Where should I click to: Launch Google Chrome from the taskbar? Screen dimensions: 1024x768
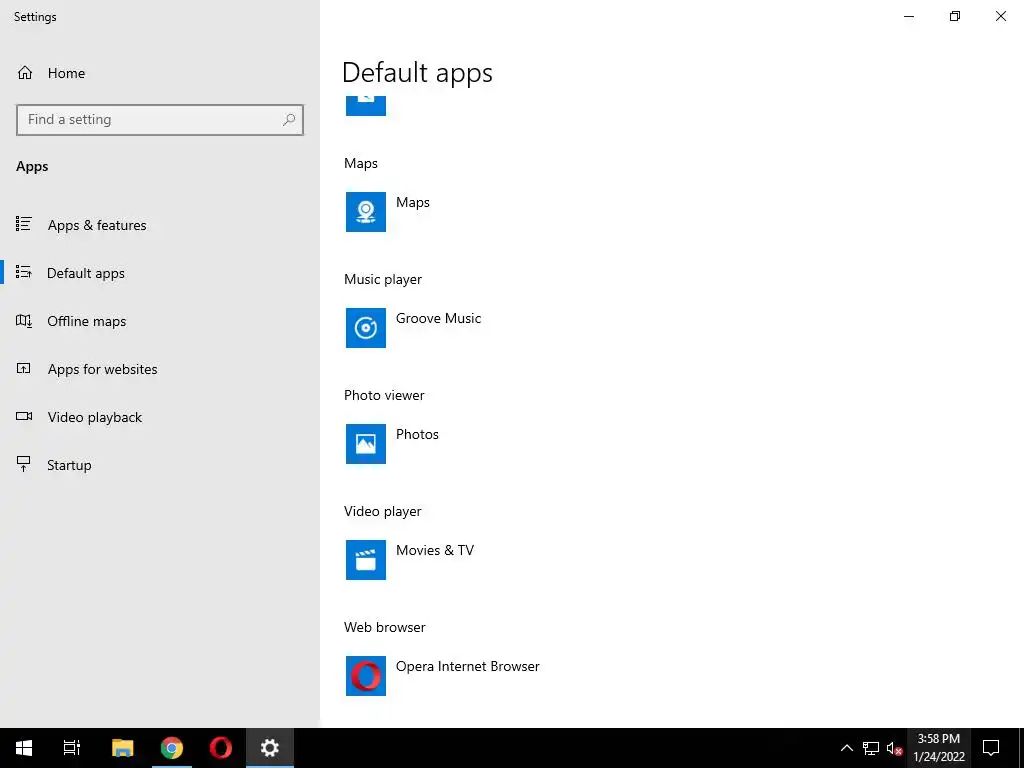pyautogui.click(x=172, y=748)
